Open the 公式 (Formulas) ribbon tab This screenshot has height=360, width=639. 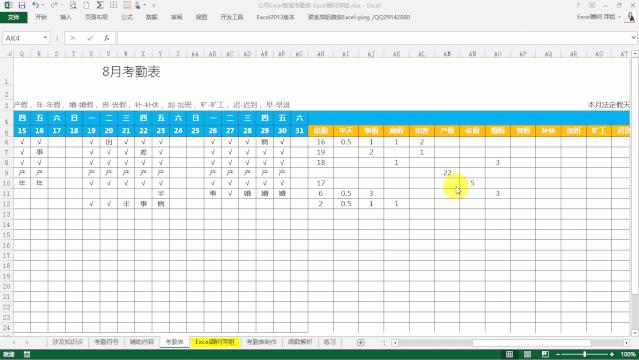[127, 17]
